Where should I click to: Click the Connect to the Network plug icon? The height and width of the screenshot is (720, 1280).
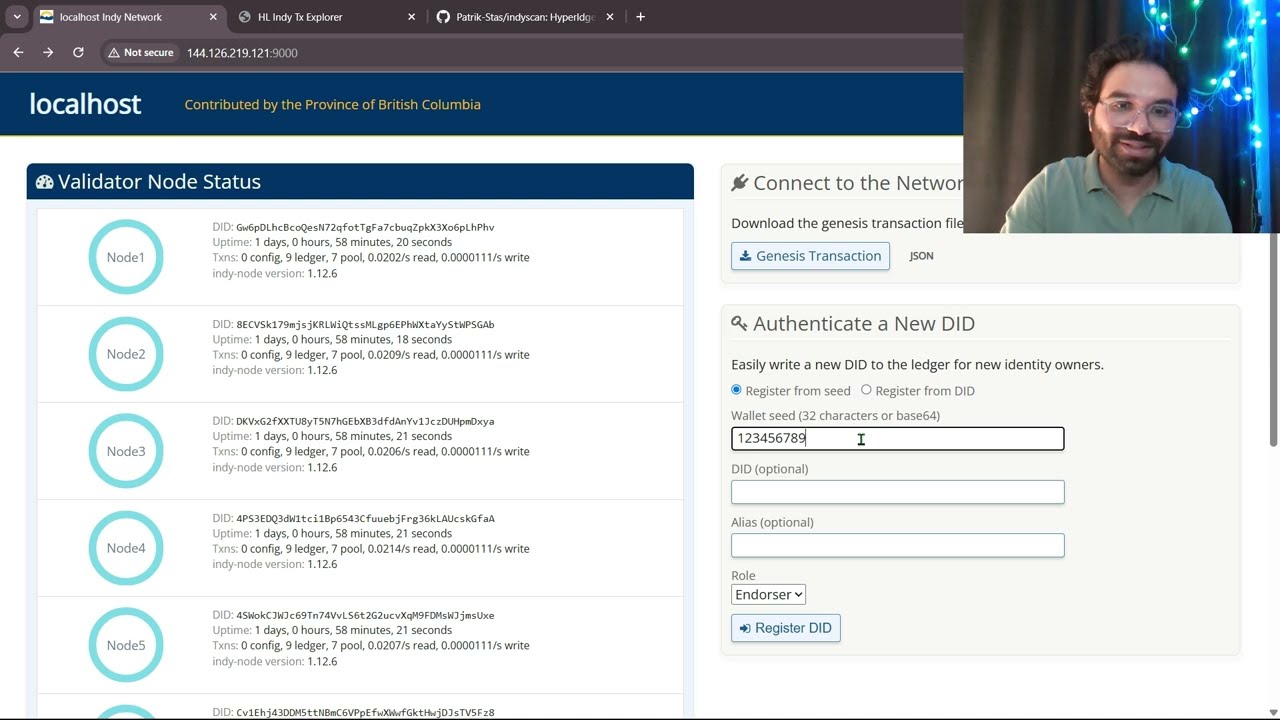tap(740, 183)
